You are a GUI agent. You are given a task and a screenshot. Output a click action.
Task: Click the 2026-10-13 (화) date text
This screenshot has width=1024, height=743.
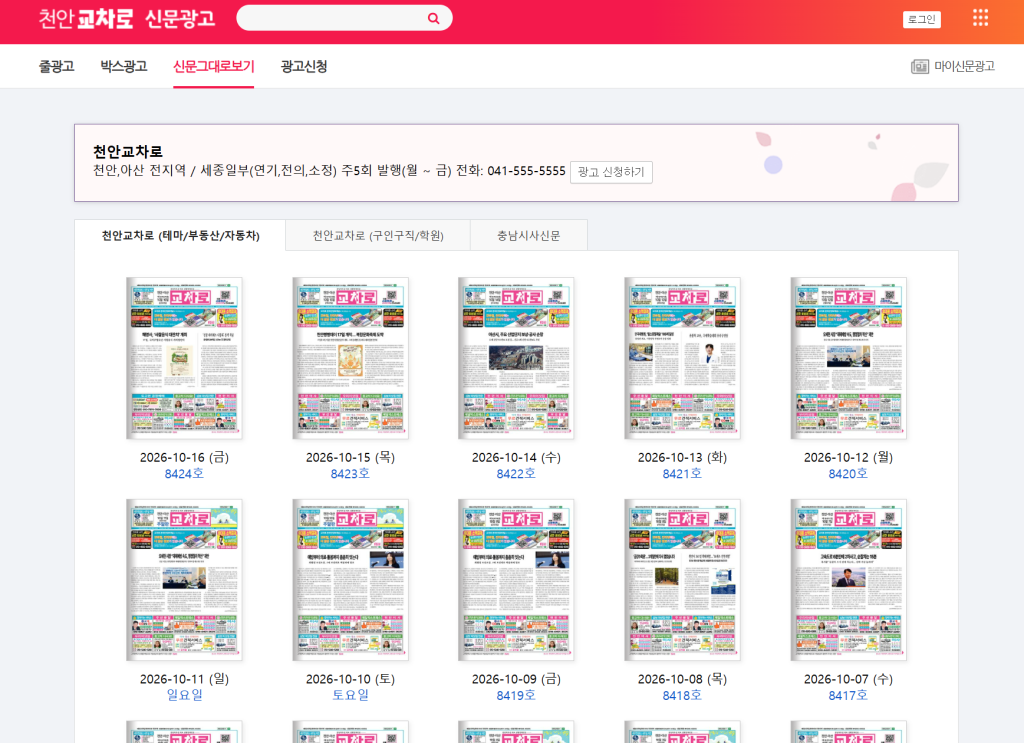tap(682, 457)
